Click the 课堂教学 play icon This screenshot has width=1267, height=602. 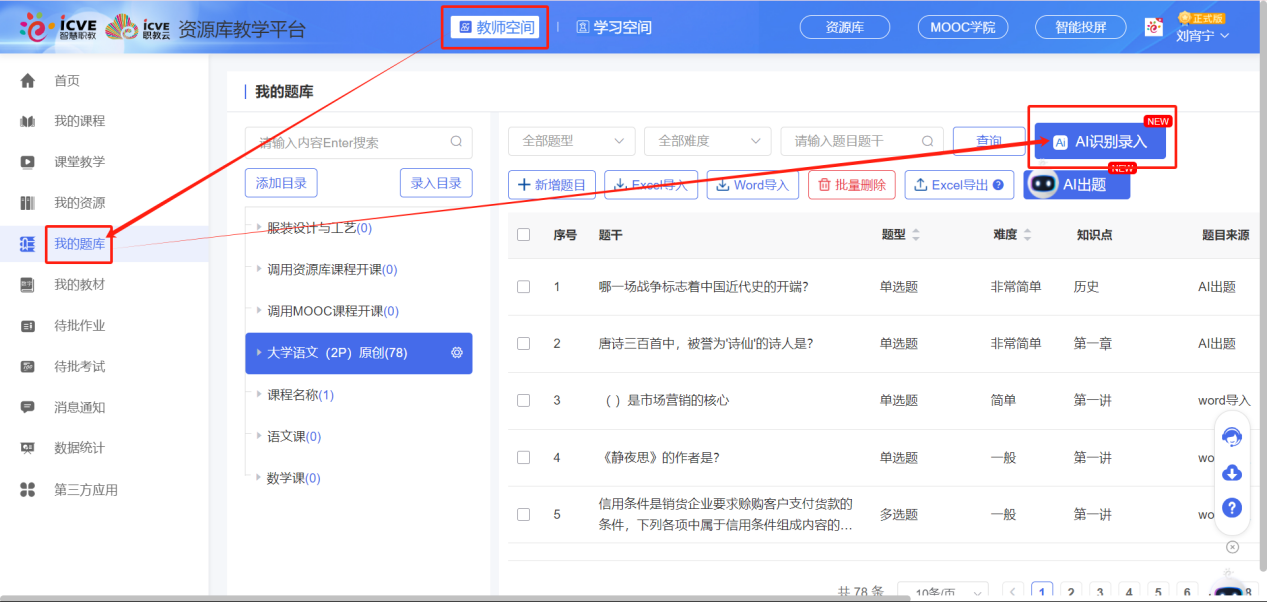(28, 162)
